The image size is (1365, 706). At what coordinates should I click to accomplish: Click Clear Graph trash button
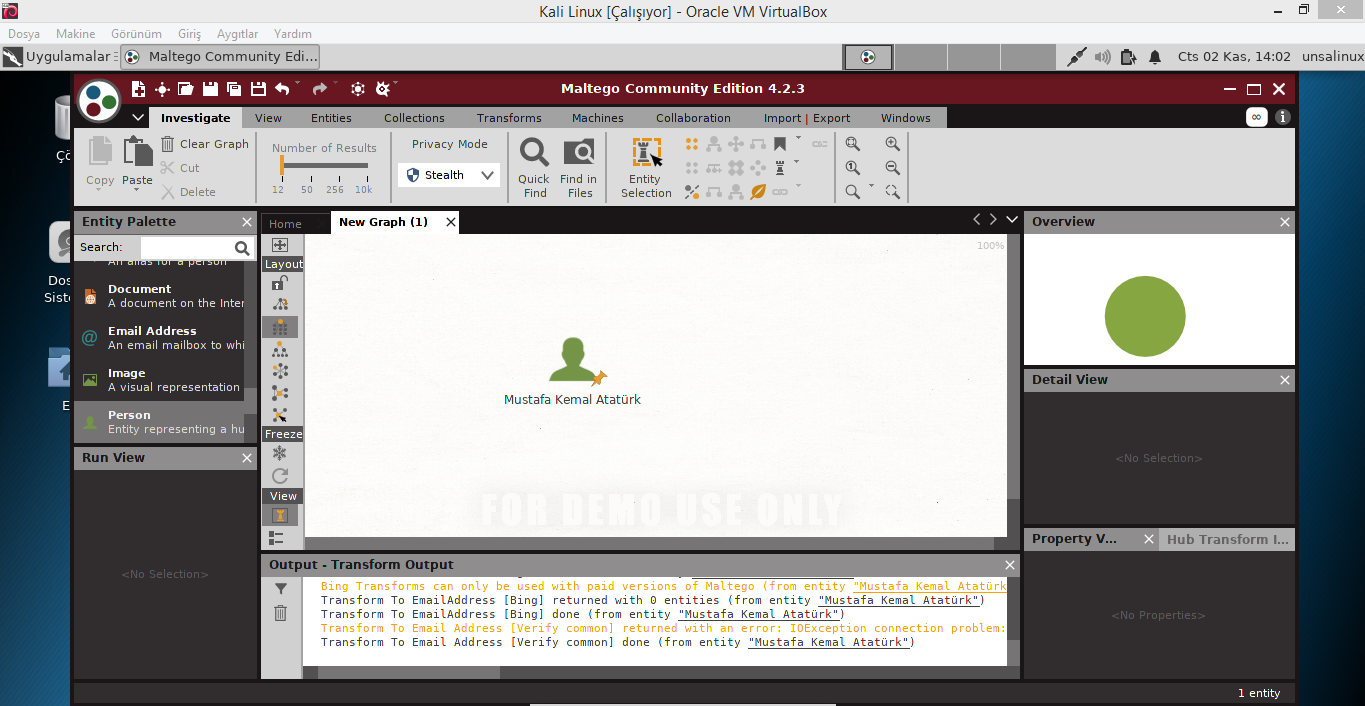coord(204,144)
